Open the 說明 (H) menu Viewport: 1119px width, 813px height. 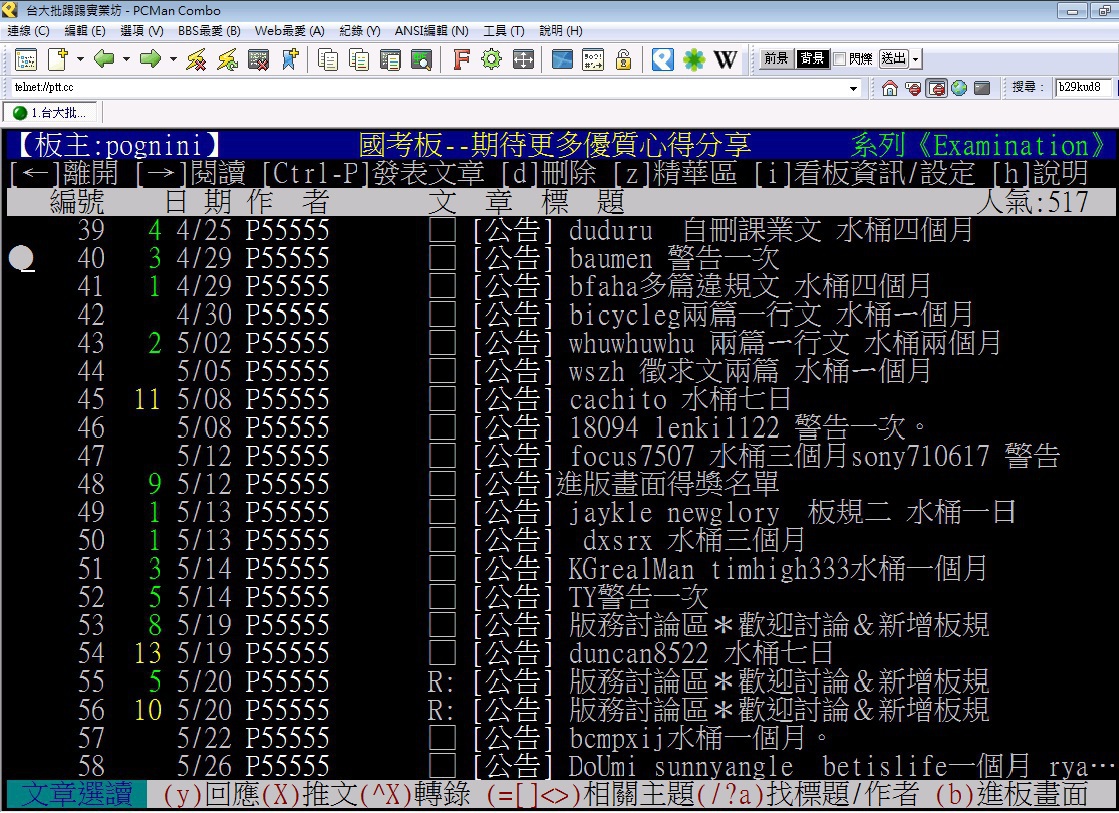click(x=561, y=31)
